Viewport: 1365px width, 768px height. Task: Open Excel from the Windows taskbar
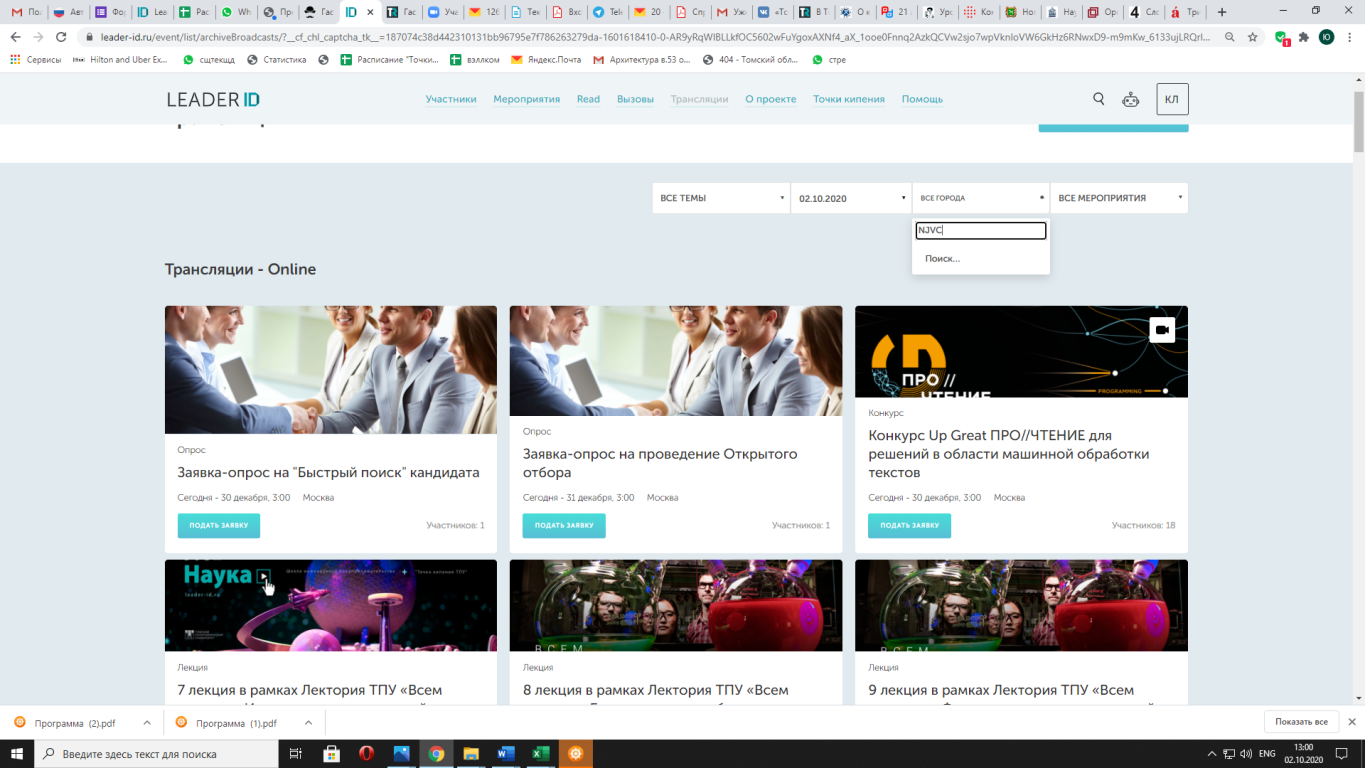pyautogui.click(x=540, y=754)
